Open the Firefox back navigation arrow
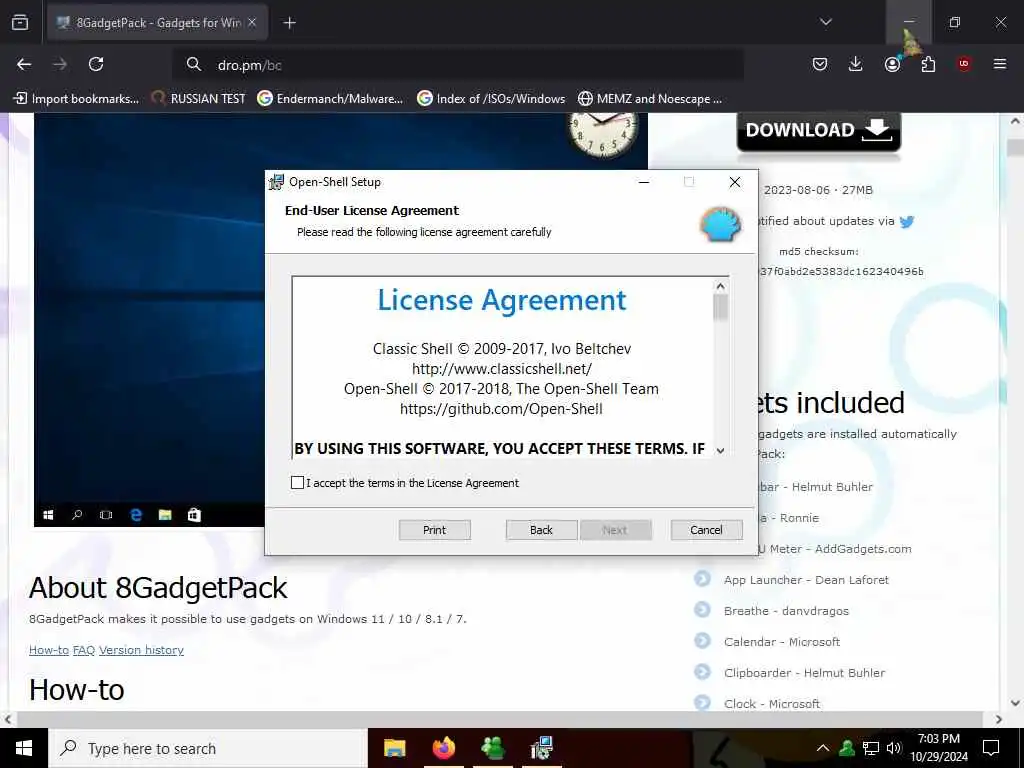This screenshot has height=768, width=1024. pos(24,64)
